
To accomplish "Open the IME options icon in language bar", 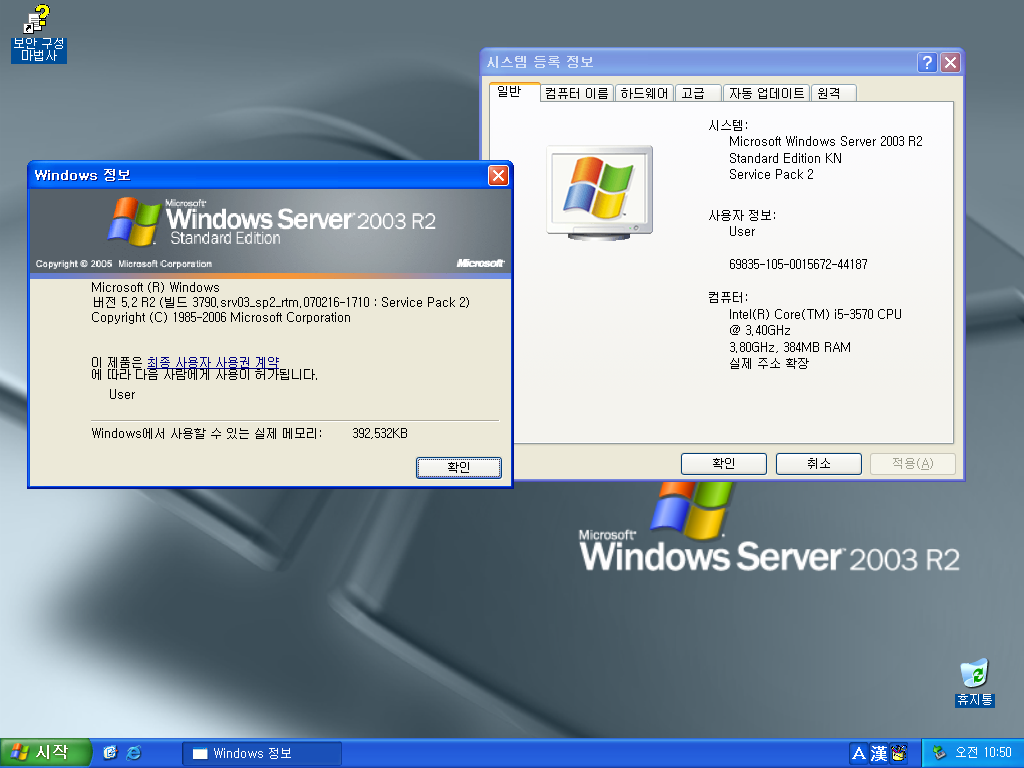I will pyautogui.click(x=899, y=753).
